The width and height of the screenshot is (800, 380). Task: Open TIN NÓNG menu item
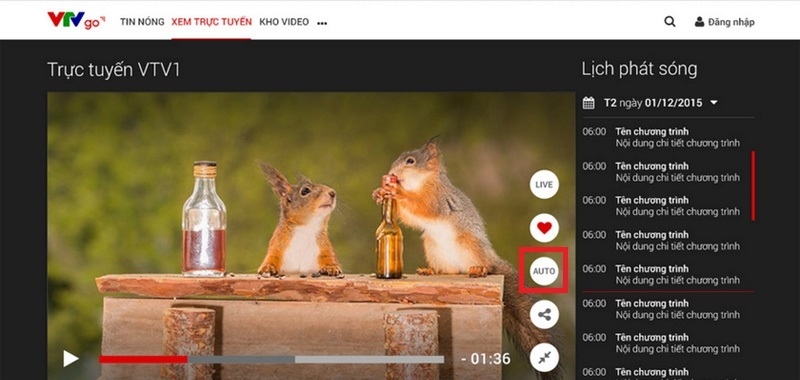click(x=142, y=22)
